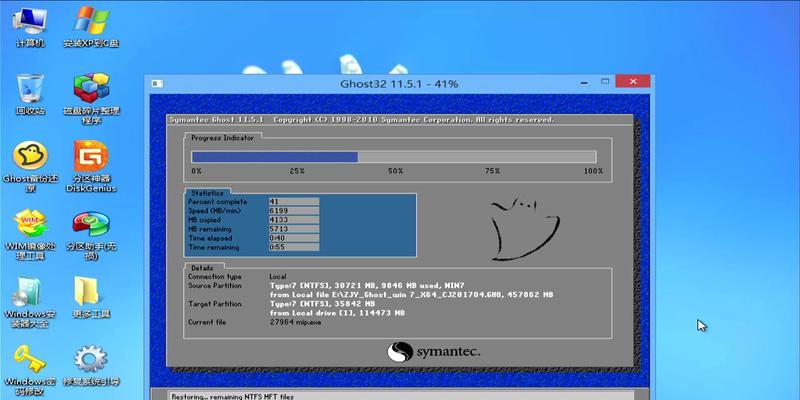Image resolution: width=800 pixels, height=400 pixels.
Task: Click the Ghost mascot drawing
Action: click(524, 229)
